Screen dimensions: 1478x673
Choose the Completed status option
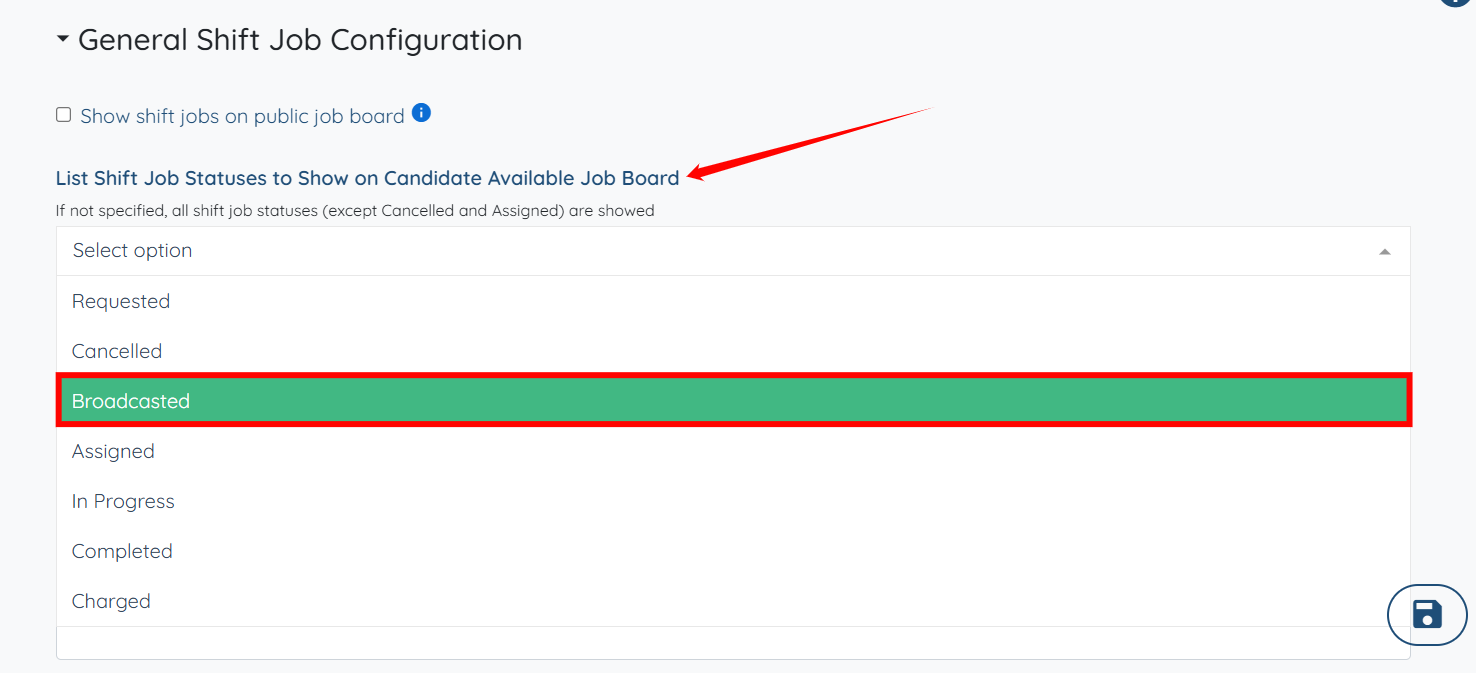pos(122,551)
